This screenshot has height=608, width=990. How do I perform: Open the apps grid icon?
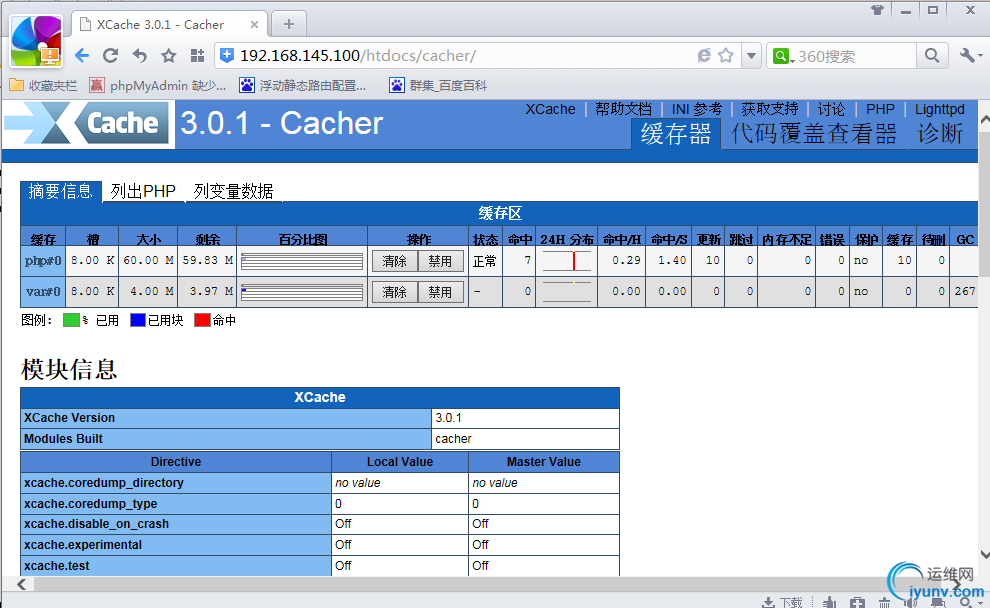(197, 56)
